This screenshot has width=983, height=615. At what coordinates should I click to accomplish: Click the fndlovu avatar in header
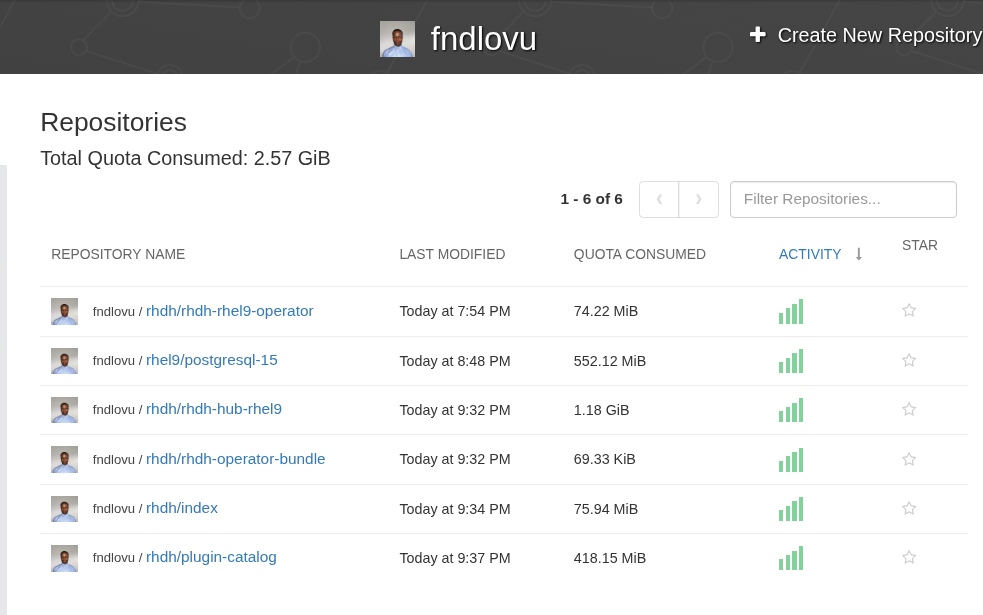pyautogui.click(x=397, y=39)
